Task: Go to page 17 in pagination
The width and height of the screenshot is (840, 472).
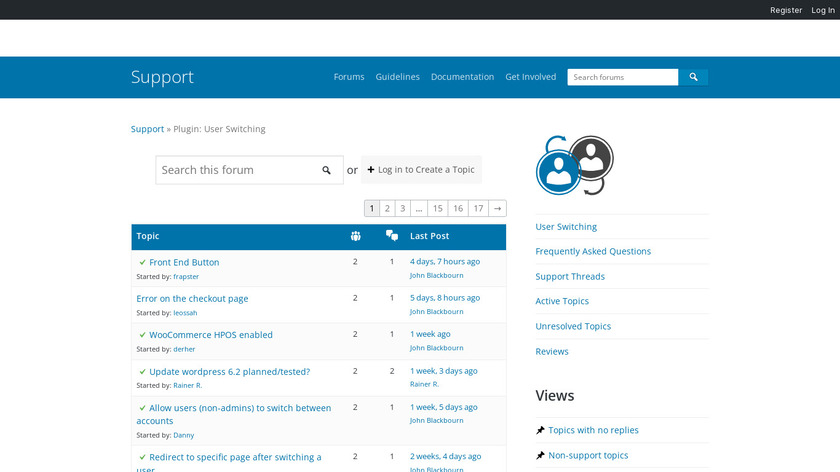Action: pyautogui.click(x=478, y=208)
